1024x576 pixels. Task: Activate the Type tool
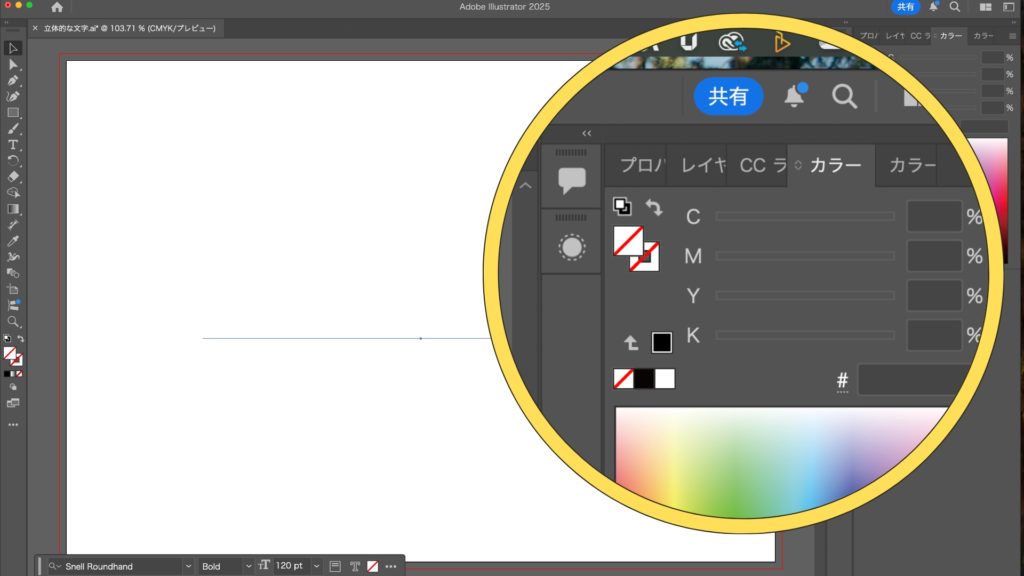pos(13,144)
